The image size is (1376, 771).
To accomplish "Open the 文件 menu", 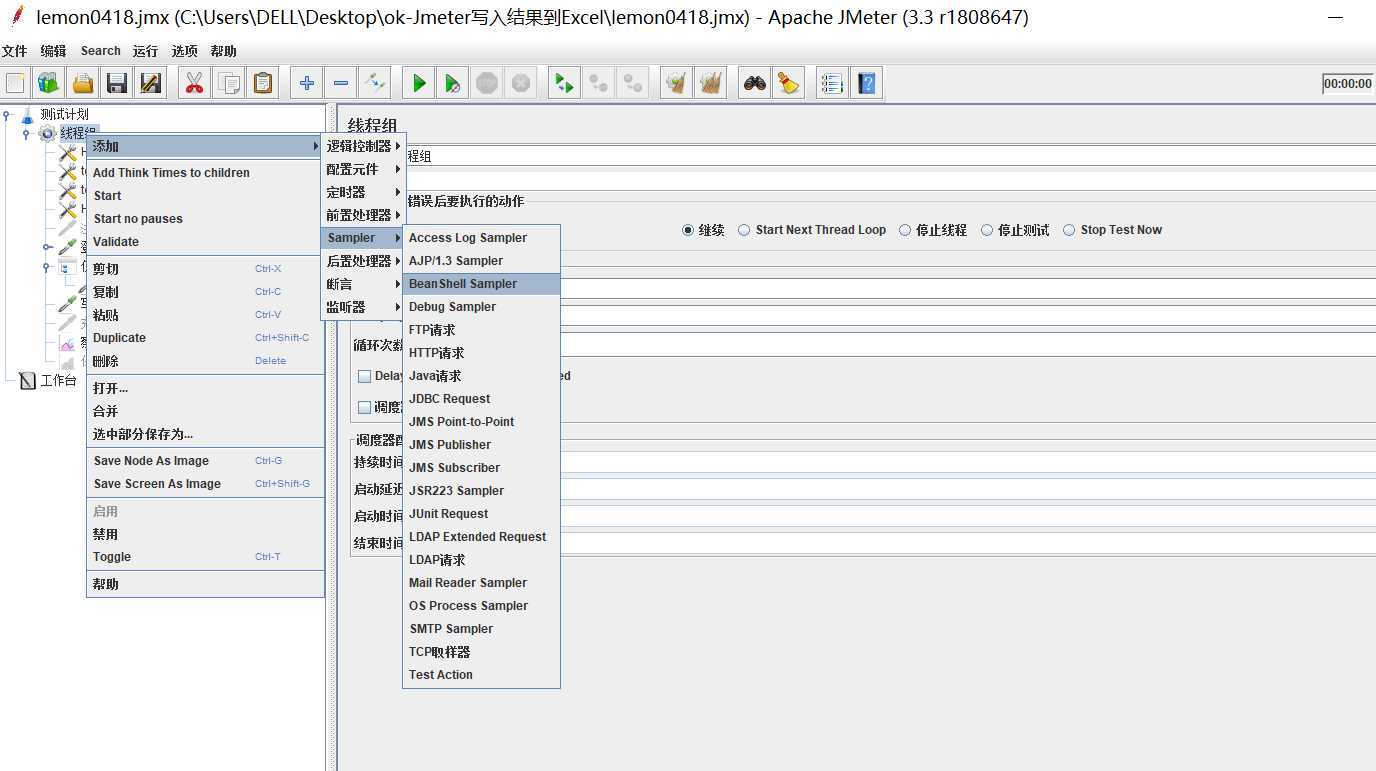I will (x=14, y=51).
